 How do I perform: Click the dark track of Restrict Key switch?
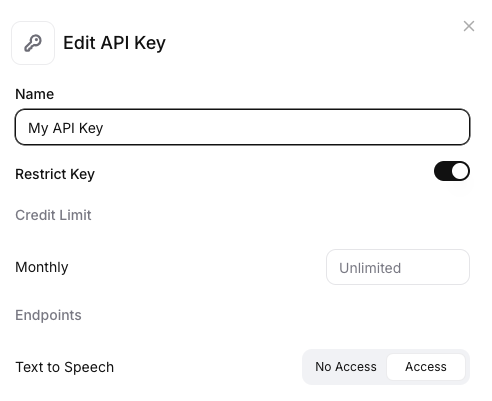pos(443,171)
